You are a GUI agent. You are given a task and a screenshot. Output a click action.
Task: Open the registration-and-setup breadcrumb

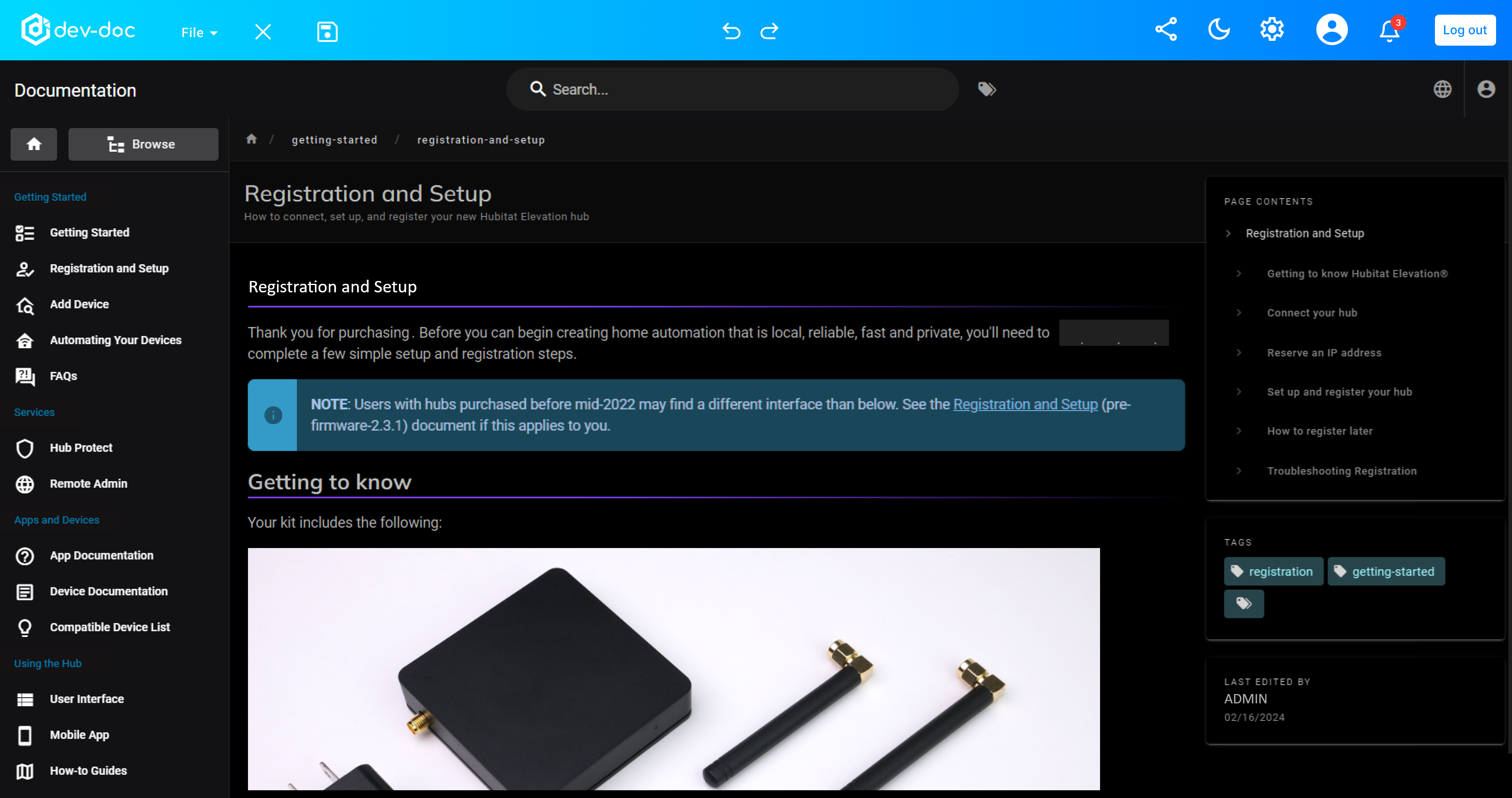[x=481, y=139]
